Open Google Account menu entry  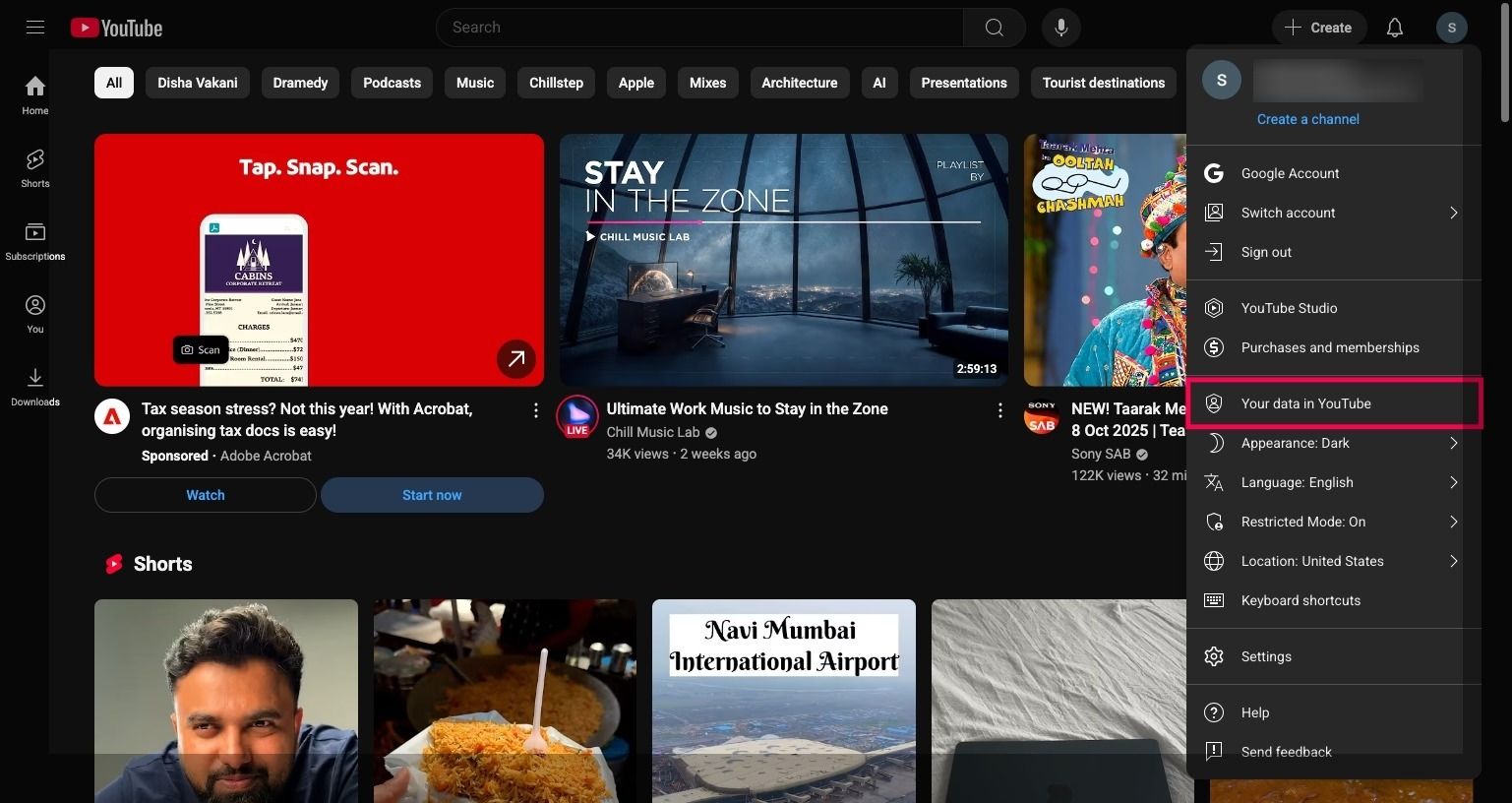tap(1334, 173)
